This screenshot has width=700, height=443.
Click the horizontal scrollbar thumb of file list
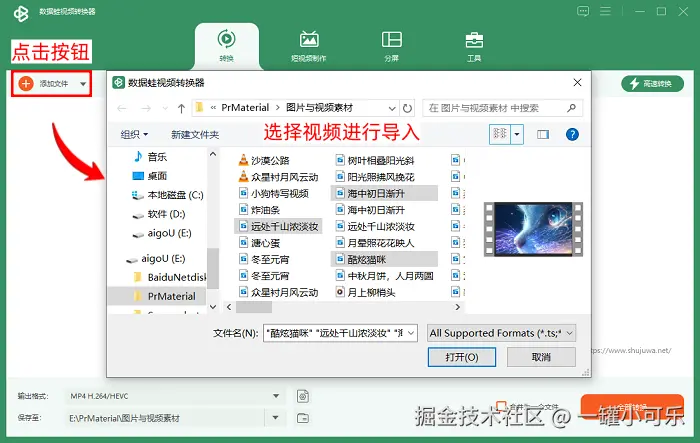tap(254, 307)
